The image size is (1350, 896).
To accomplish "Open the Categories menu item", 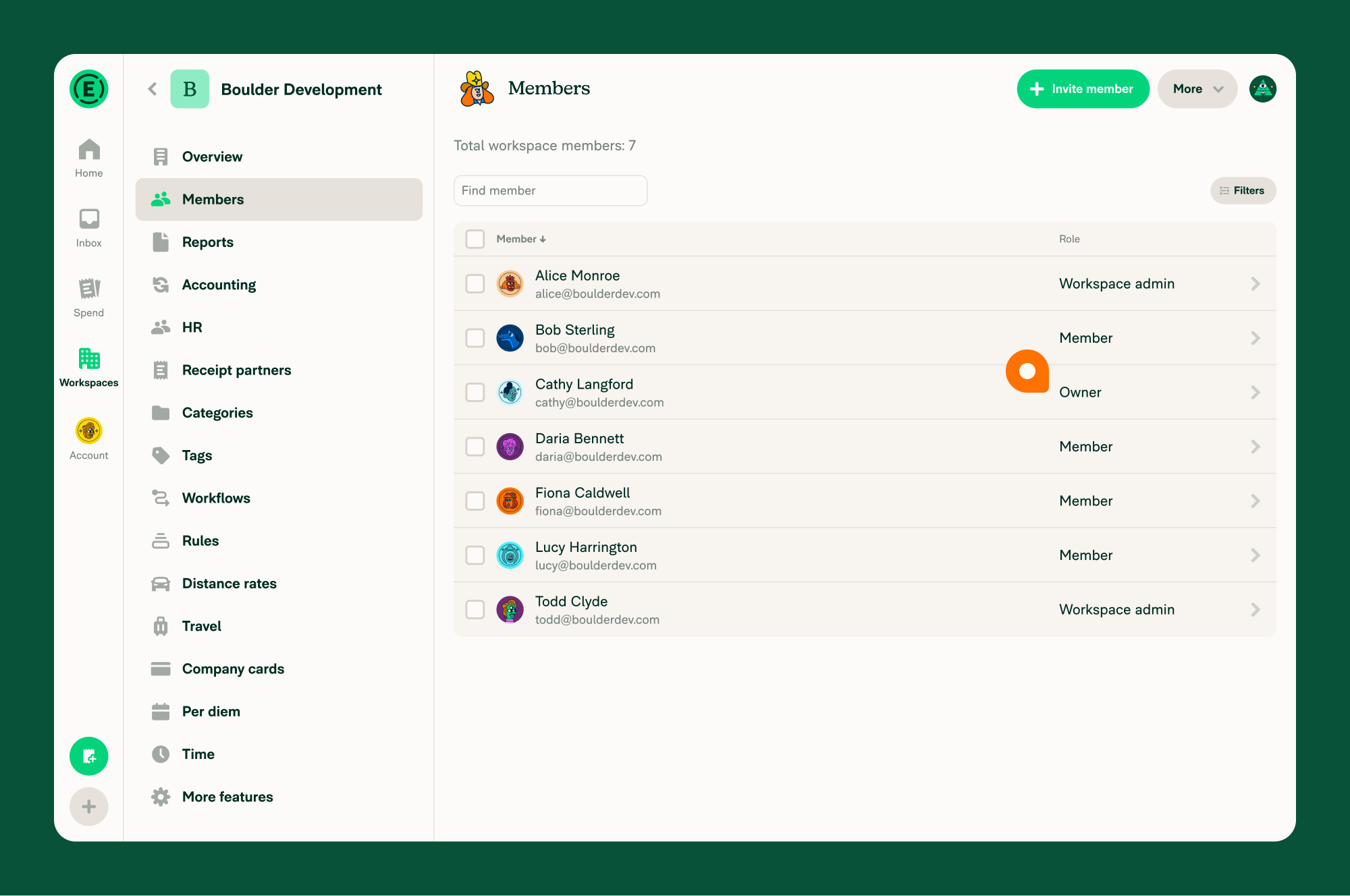I will click(x=279, y=413).
